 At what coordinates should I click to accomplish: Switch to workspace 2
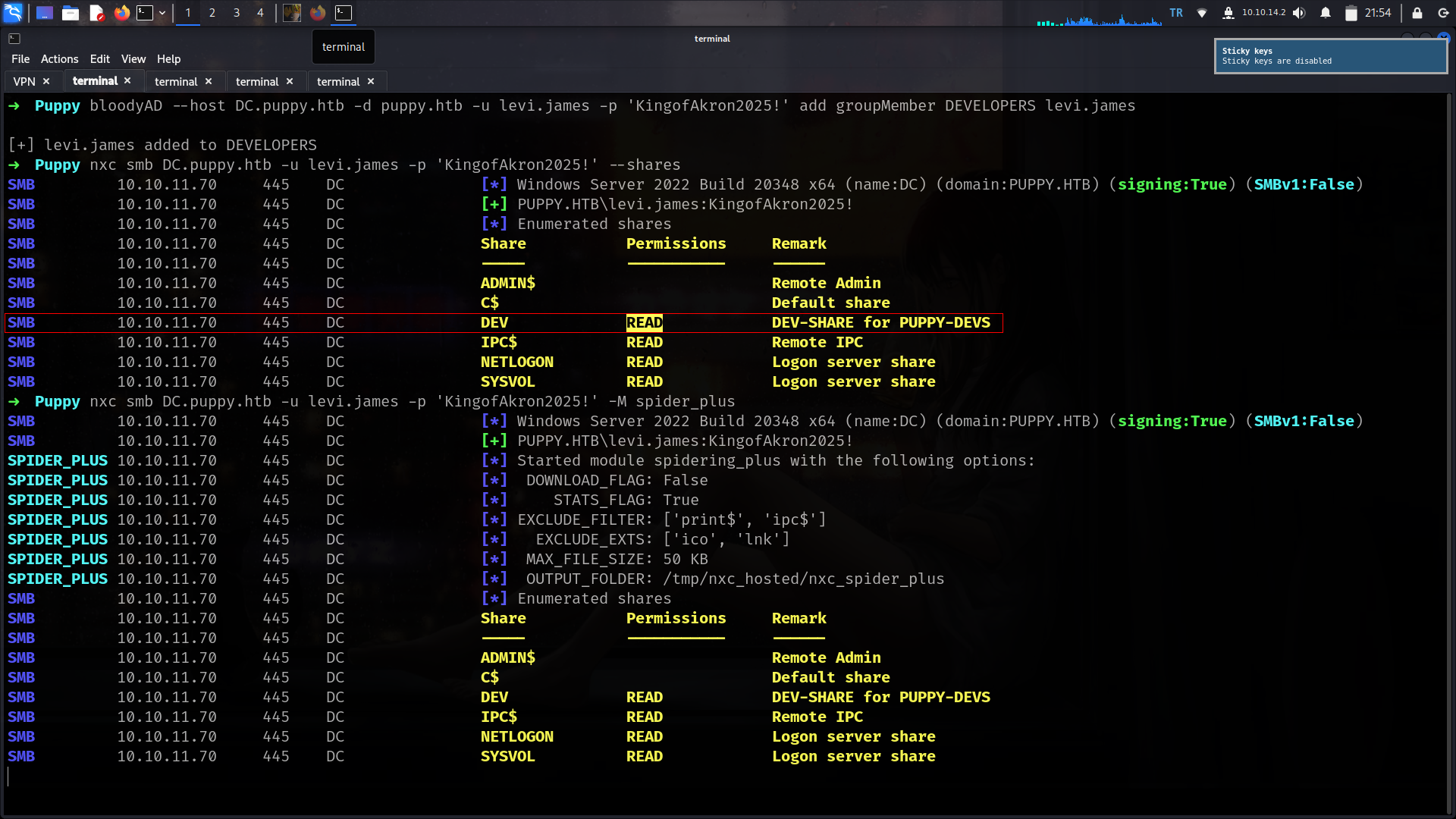tap(212, 12)
